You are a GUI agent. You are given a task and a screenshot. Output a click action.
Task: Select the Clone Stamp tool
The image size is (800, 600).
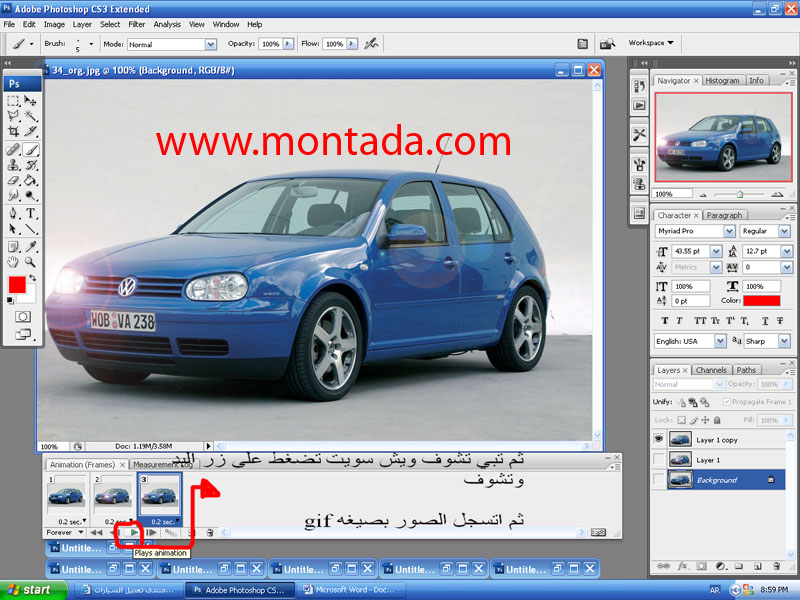(x=14, y=165)
